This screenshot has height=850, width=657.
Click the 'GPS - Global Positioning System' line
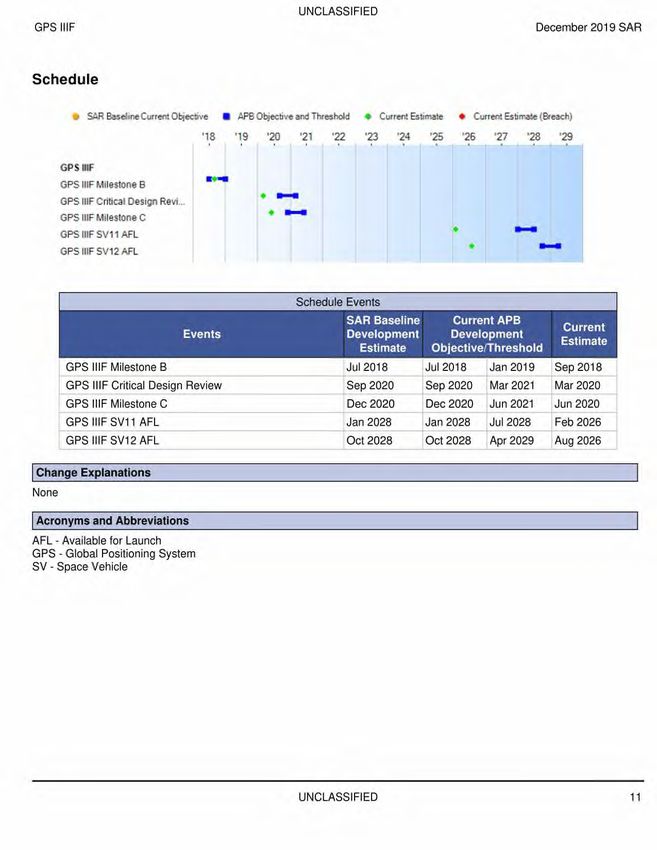114,553
